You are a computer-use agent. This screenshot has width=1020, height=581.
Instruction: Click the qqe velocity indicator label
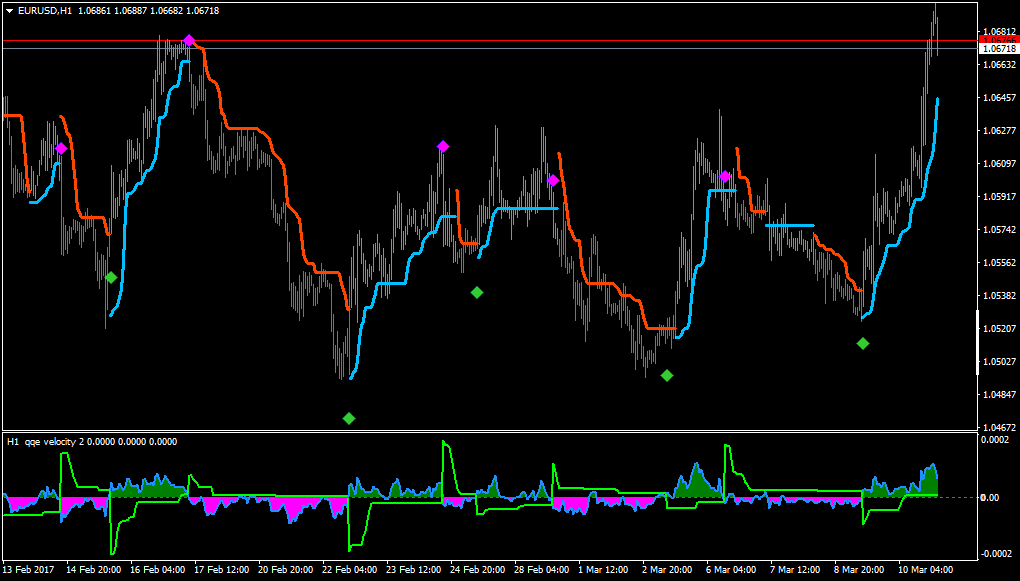click(x=92, y=441)
